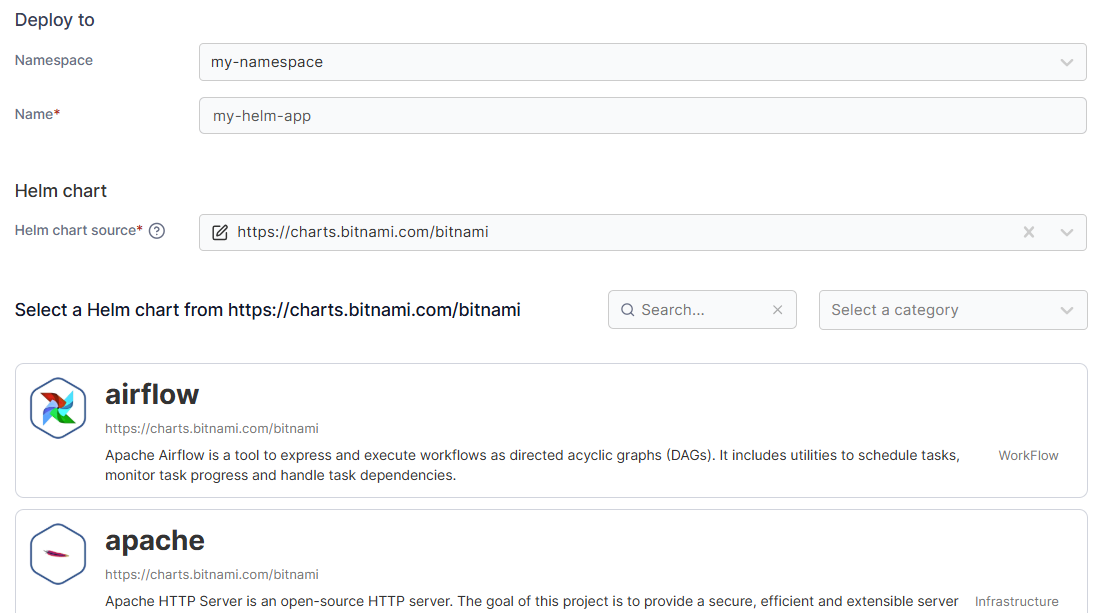
Task: Select the apache chart title
Action: pyautogui.click(x=155, y=540)
